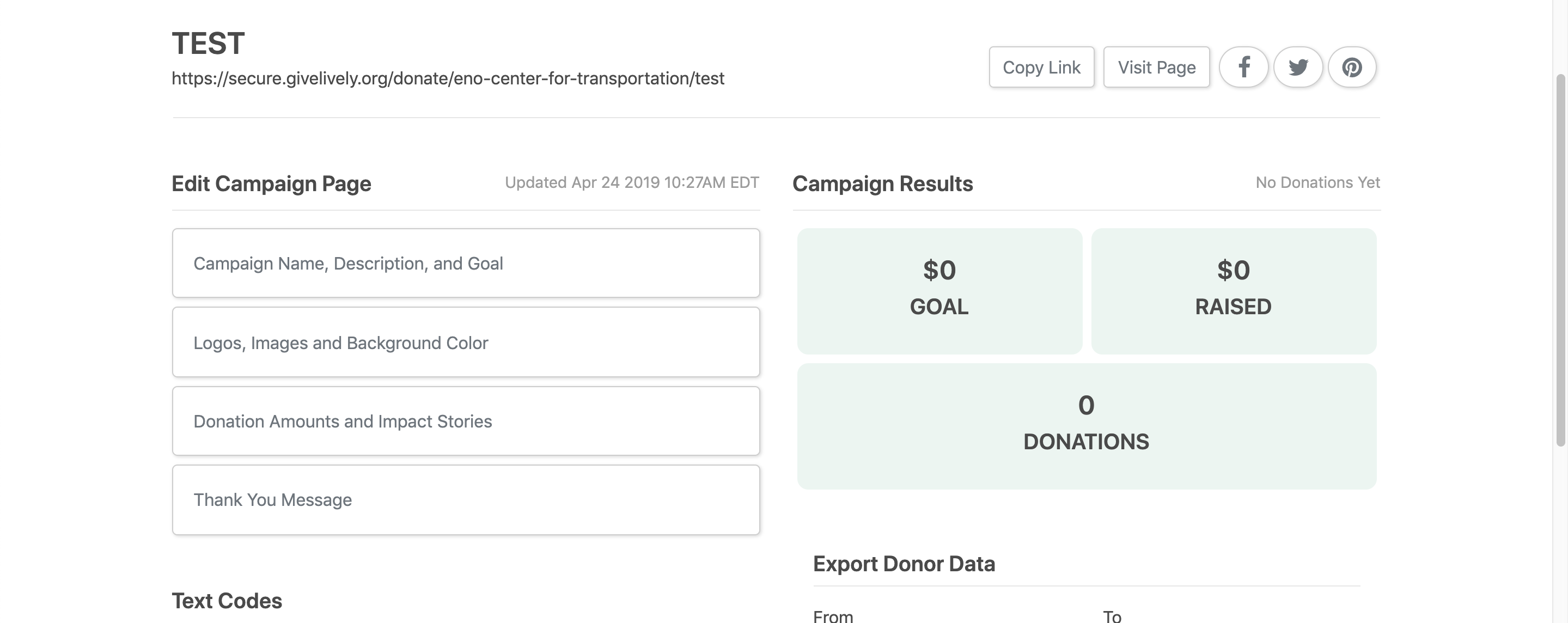
Task: Click the Campaign Results heading
Action: 883,184
